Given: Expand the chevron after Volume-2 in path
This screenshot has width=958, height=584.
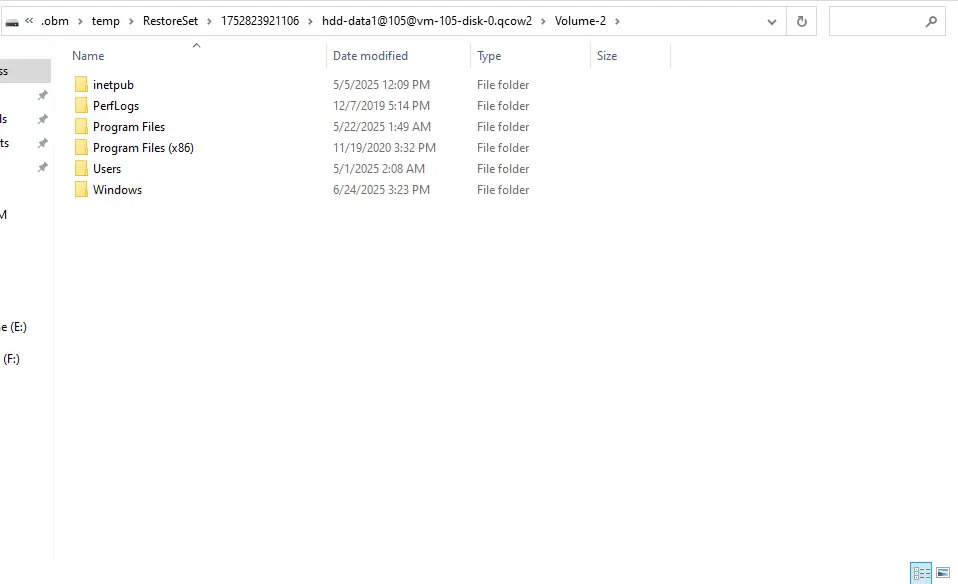Looking at the screenshot, I should click(x=619, y=20).
